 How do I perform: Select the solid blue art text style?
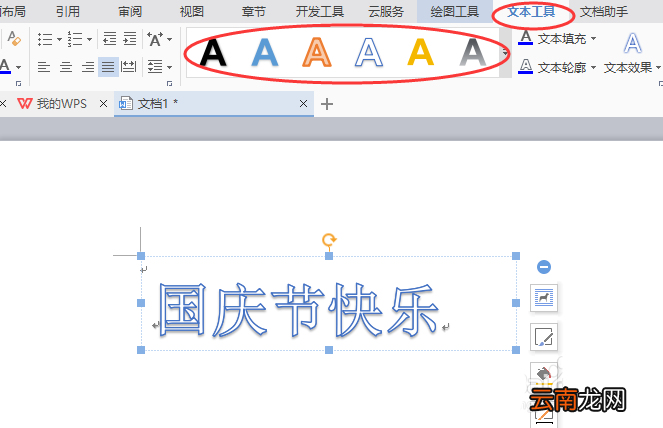tap(265, 52)
